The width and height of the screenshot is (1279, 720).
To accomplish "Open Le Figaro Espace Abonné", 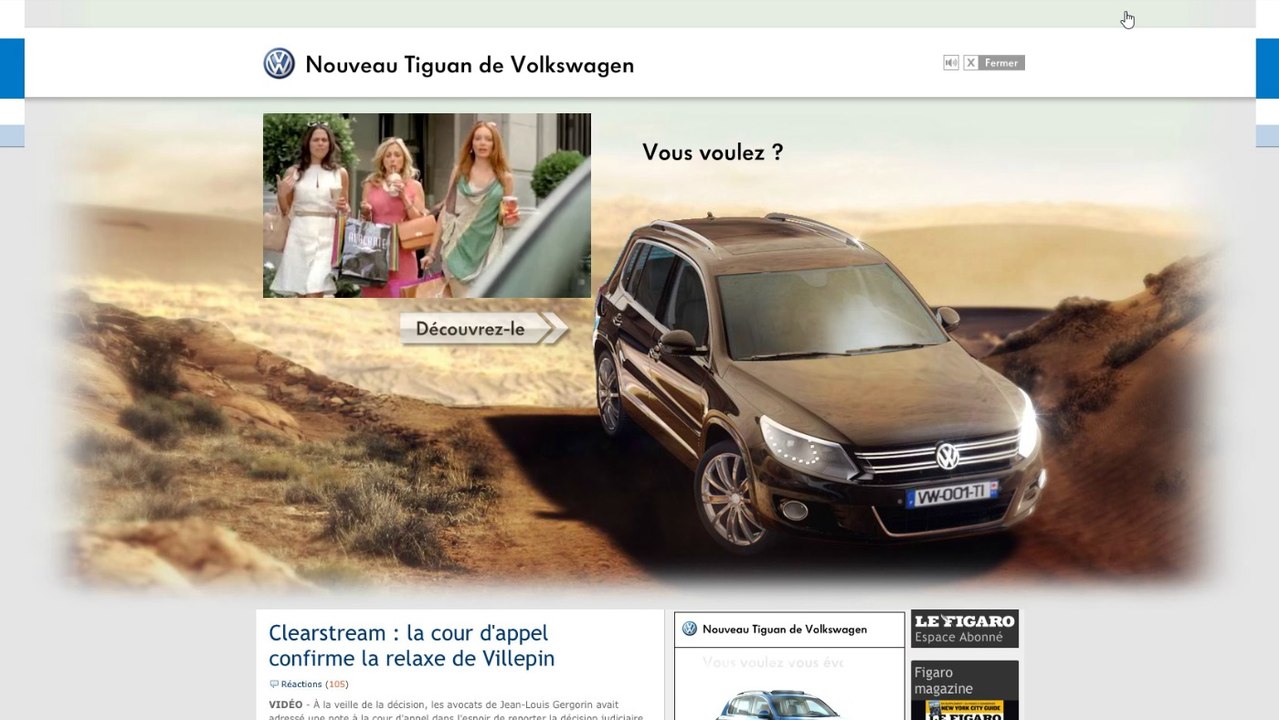I will [964, 629].
